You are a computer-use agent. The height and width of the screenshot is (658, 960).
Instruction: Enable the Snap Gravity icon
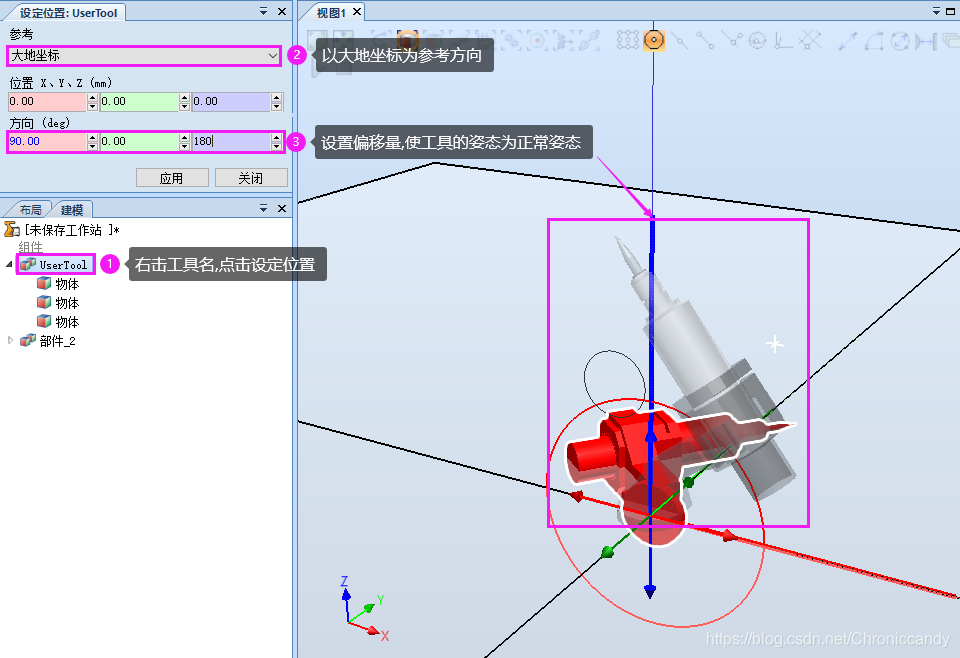pos(757,40)
